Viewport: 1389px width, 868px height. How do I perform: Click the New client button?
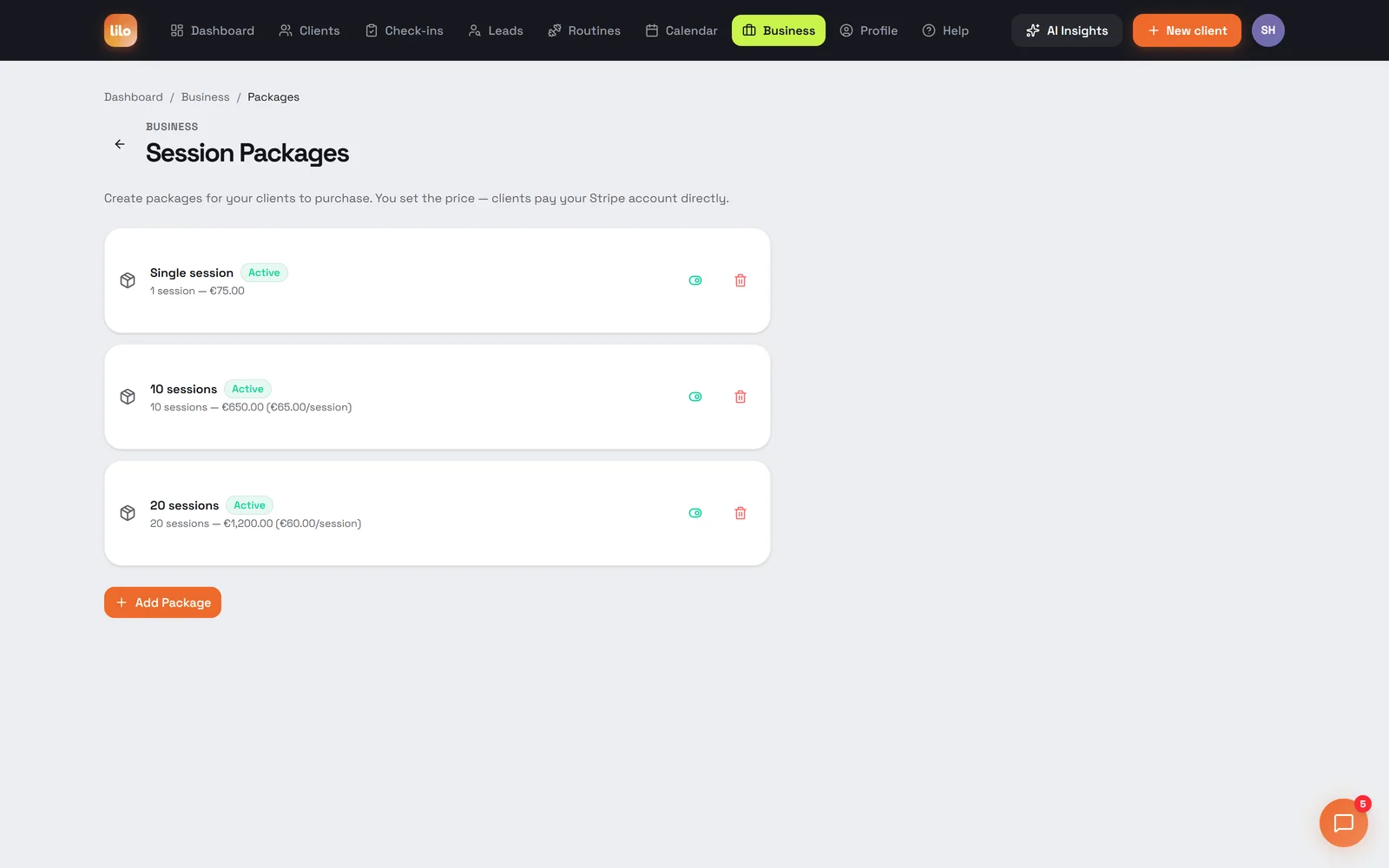pyautogui.click(x=1187, y=30)
